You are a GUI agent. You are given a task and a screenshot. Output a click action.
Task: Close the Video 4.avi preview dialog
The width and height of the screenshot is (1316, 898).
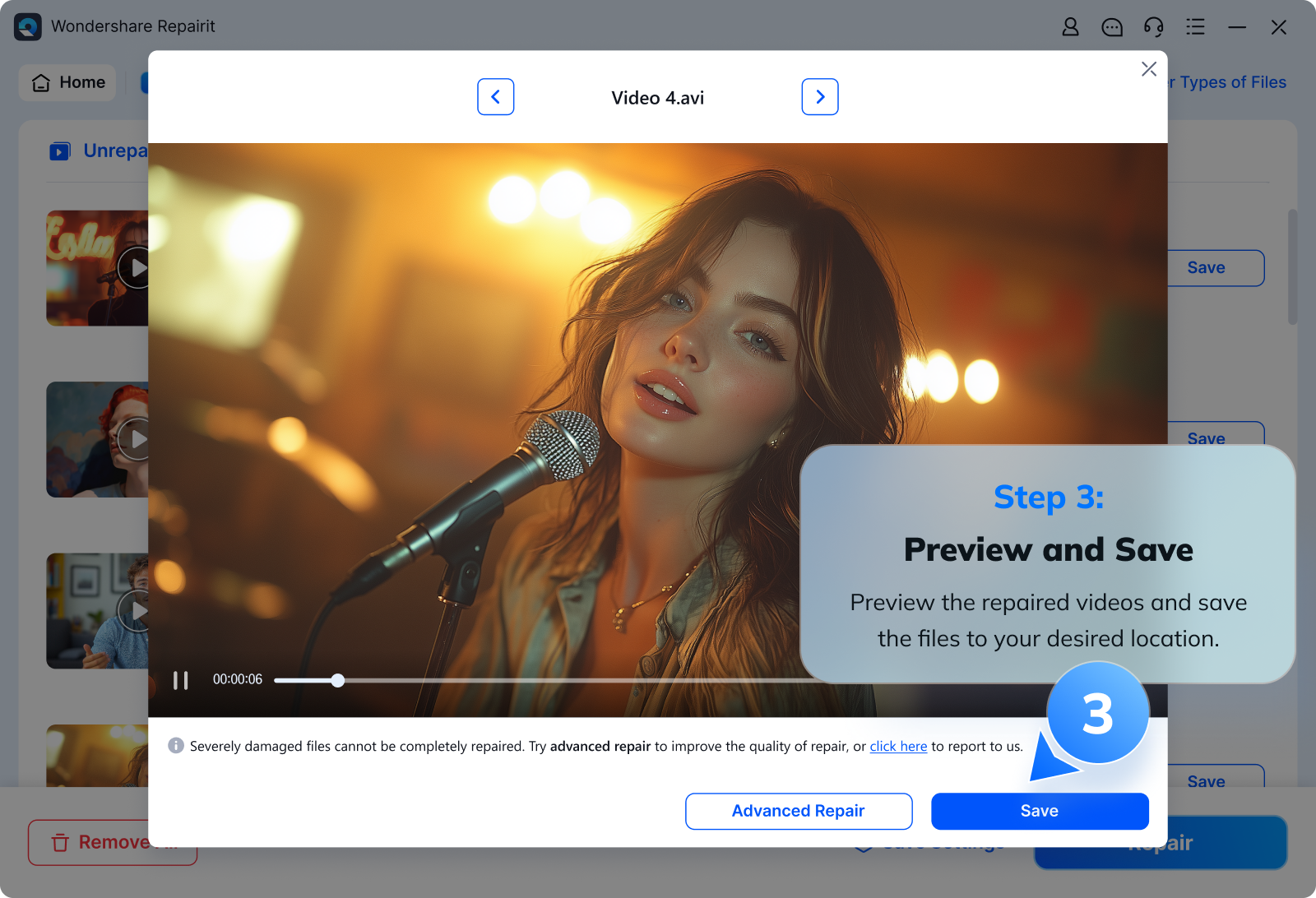pos(1149,69)
